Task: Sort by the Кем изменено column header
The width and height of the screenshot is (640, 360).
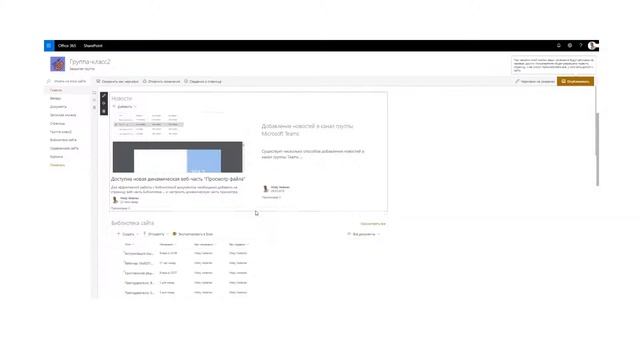Action: [204, 244]
